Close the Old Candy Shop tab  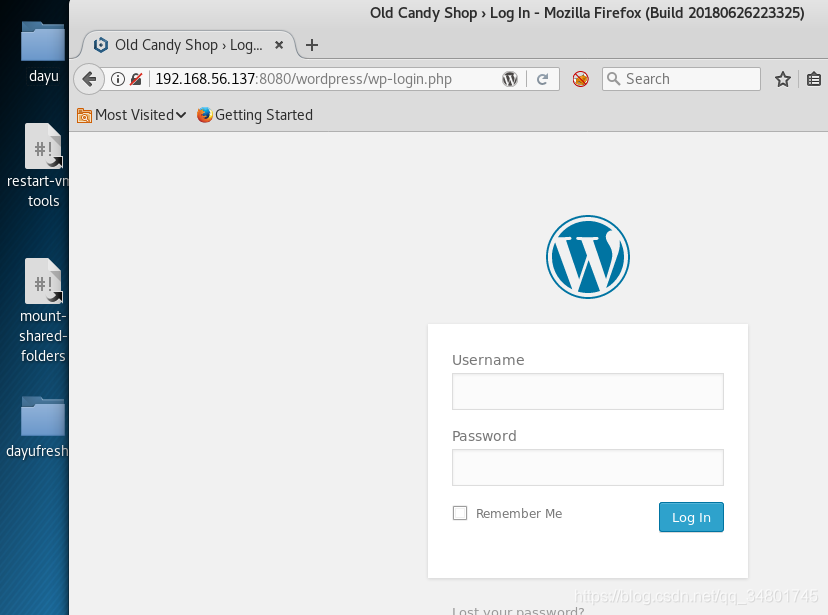point(279,45)
